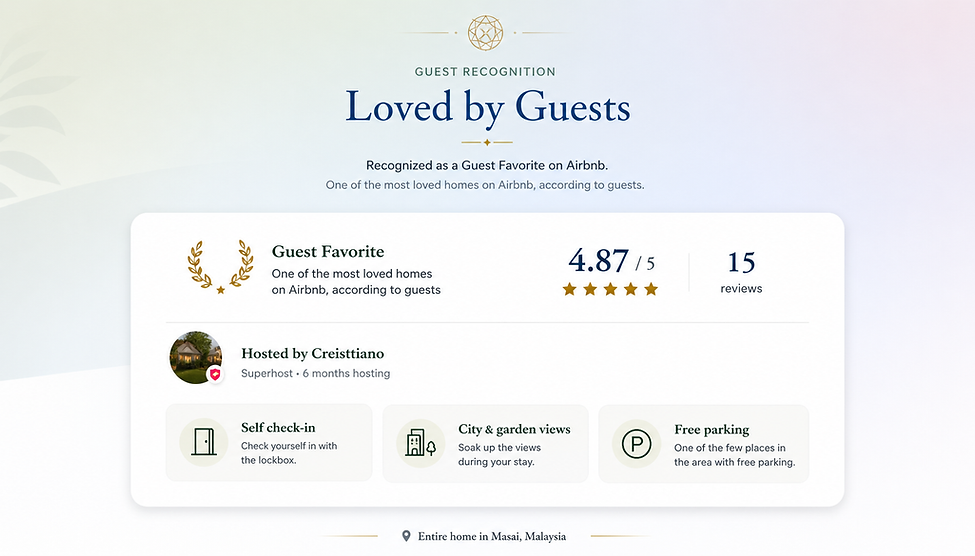Click the gold geometric emblem at top

[x=485, y=32]
